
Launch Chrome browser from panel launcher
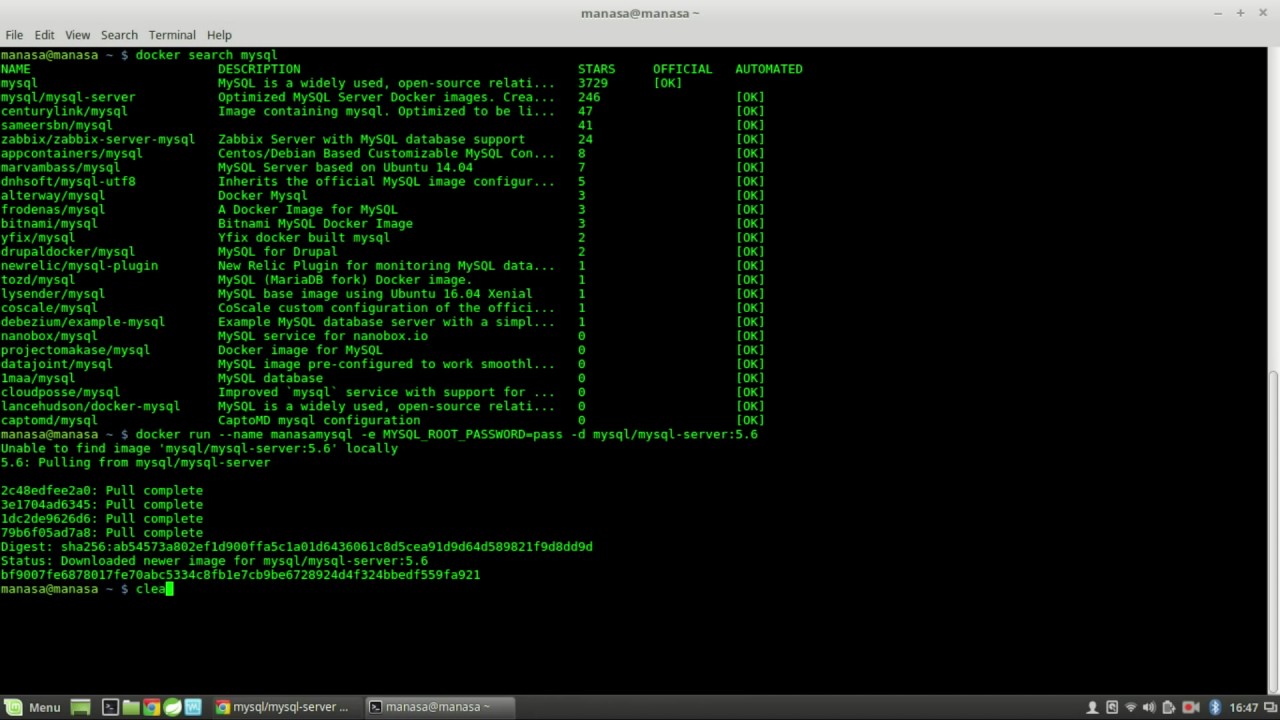pos(151,707)
